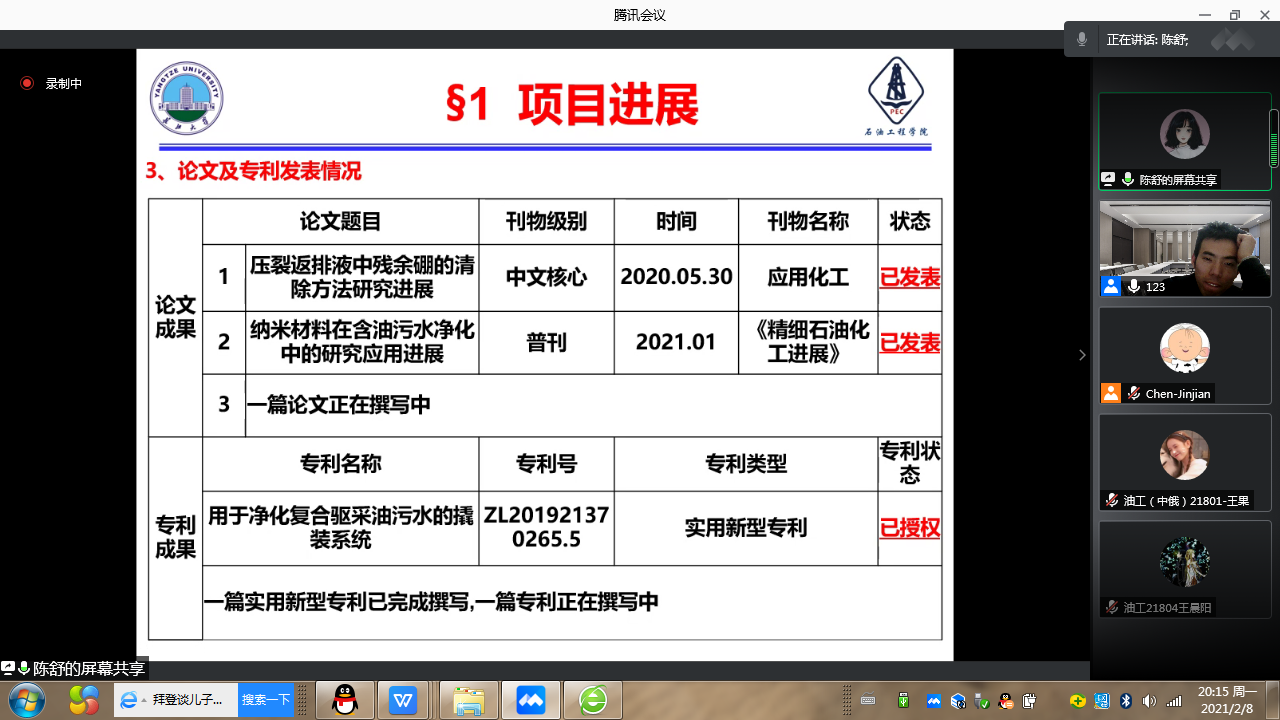
Task: Switch to Tencent Meeting taskbar icon
Action: 531,701
